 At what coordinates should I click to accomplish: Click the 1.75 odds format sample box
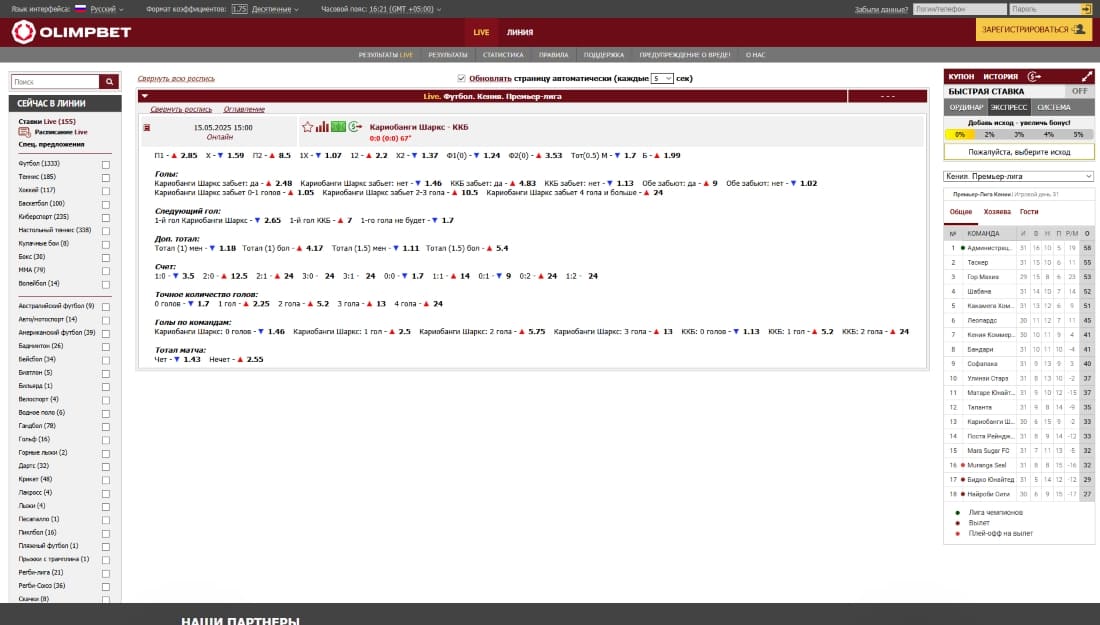click(x=239, y=9)
